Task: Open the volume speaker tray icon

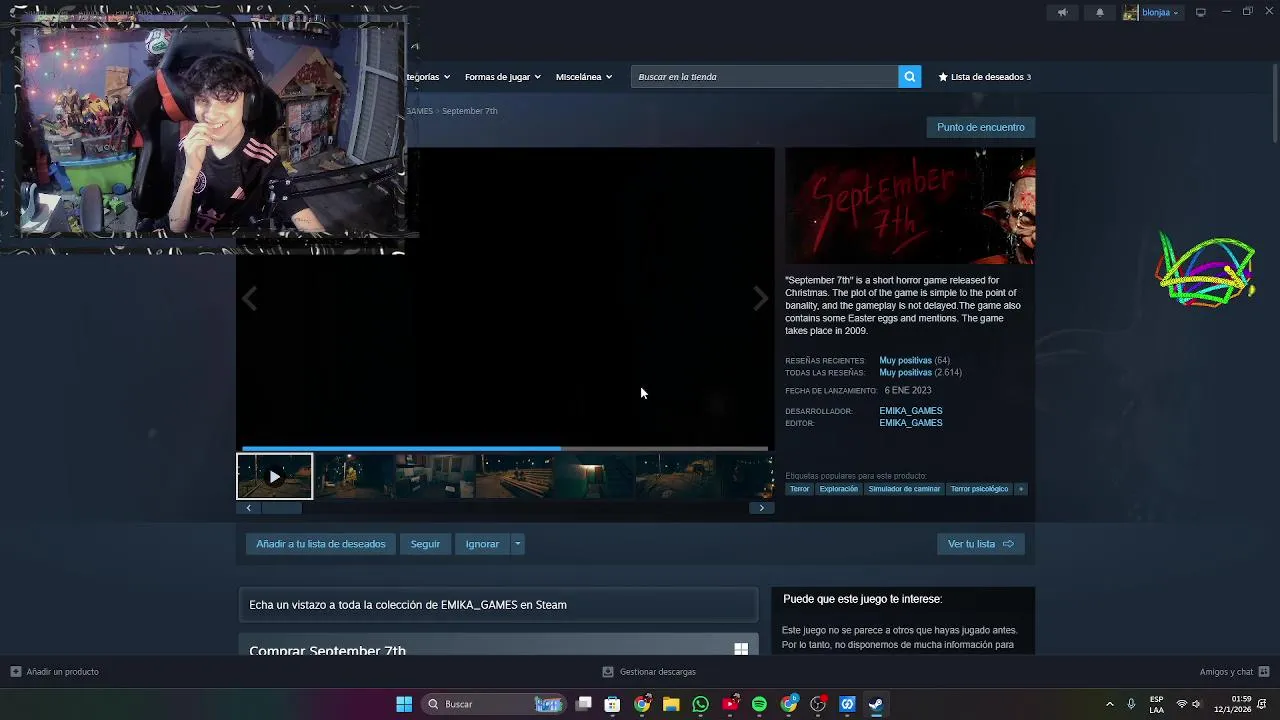Action: coord(1196,704)
